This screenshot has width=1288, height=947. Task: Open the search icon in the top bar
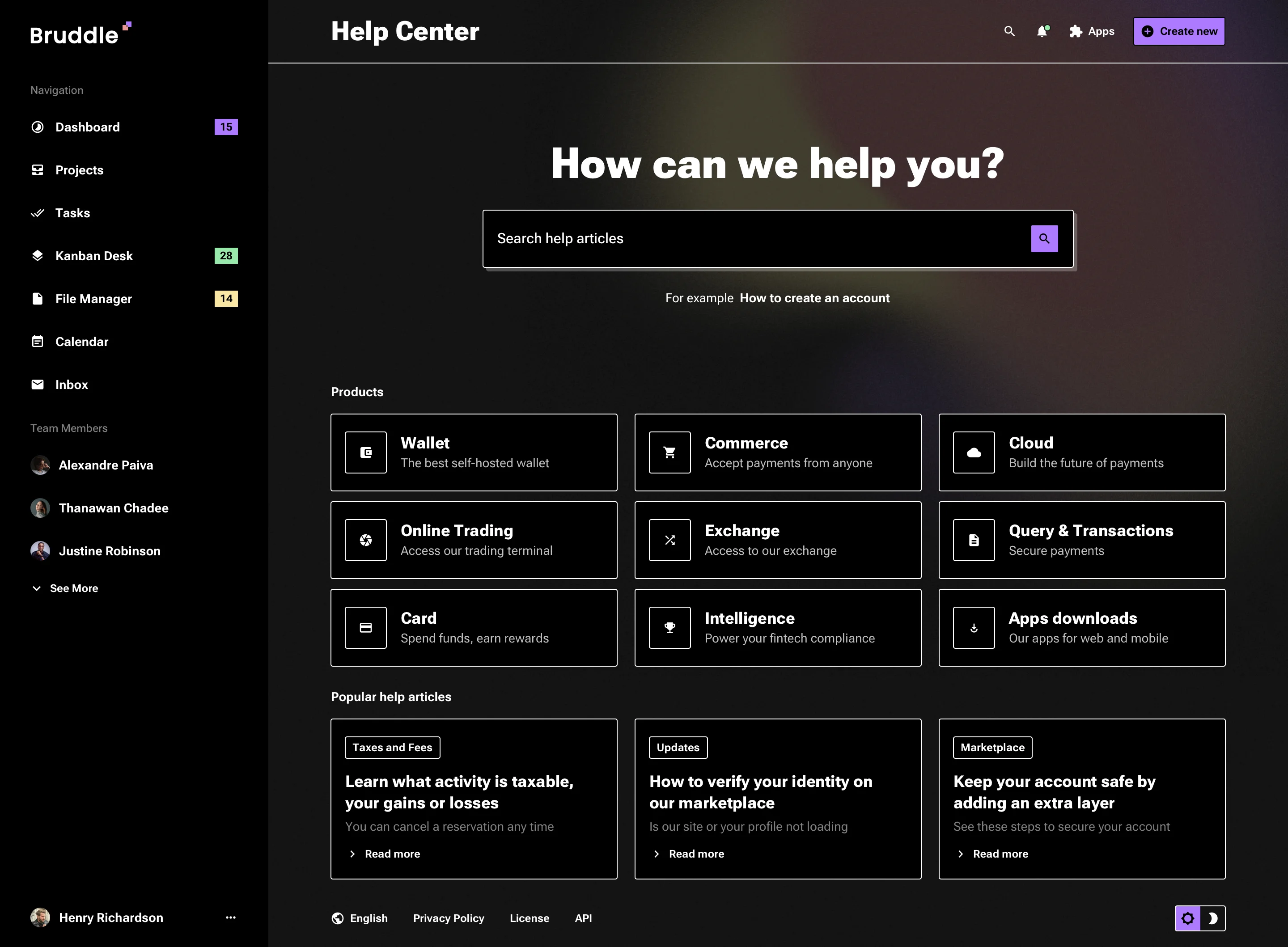1009,32
